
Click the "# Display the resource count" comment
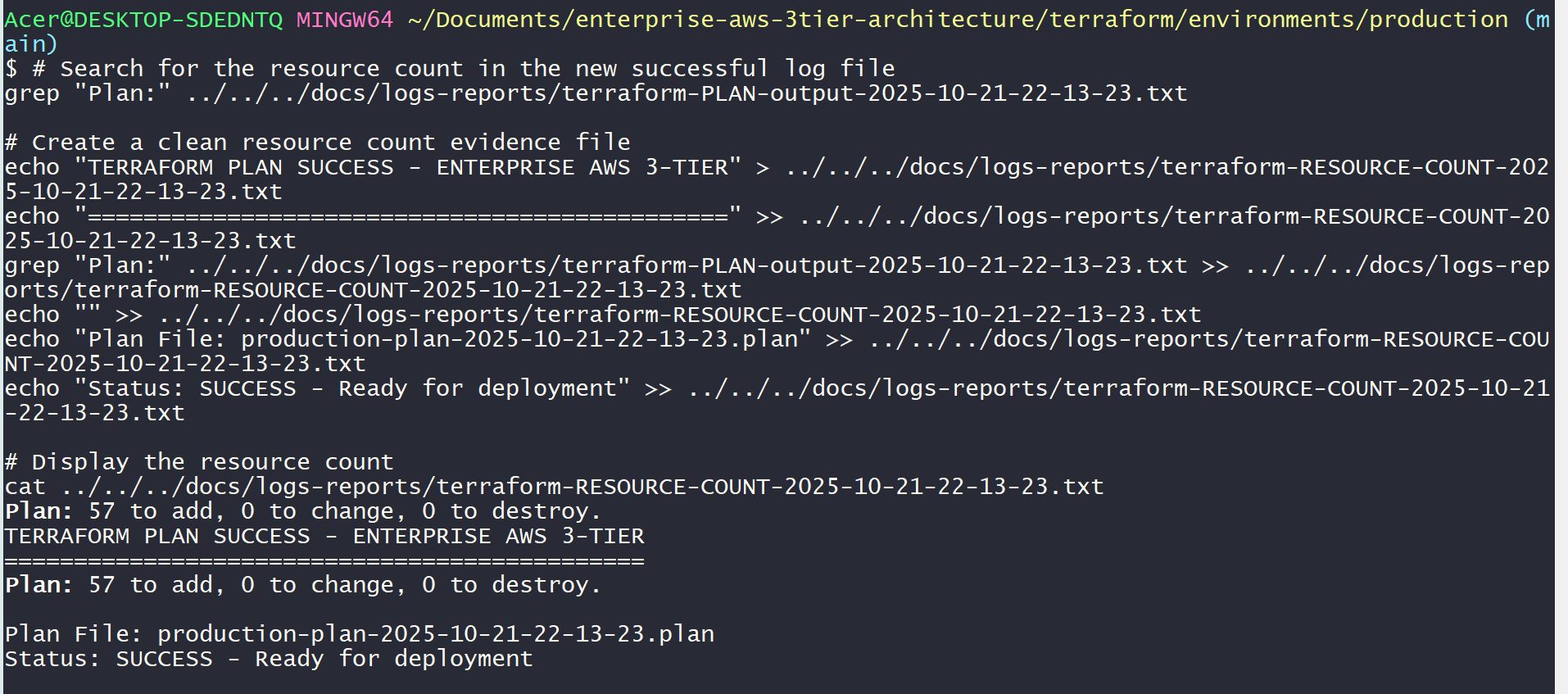(x=199, y=461)
